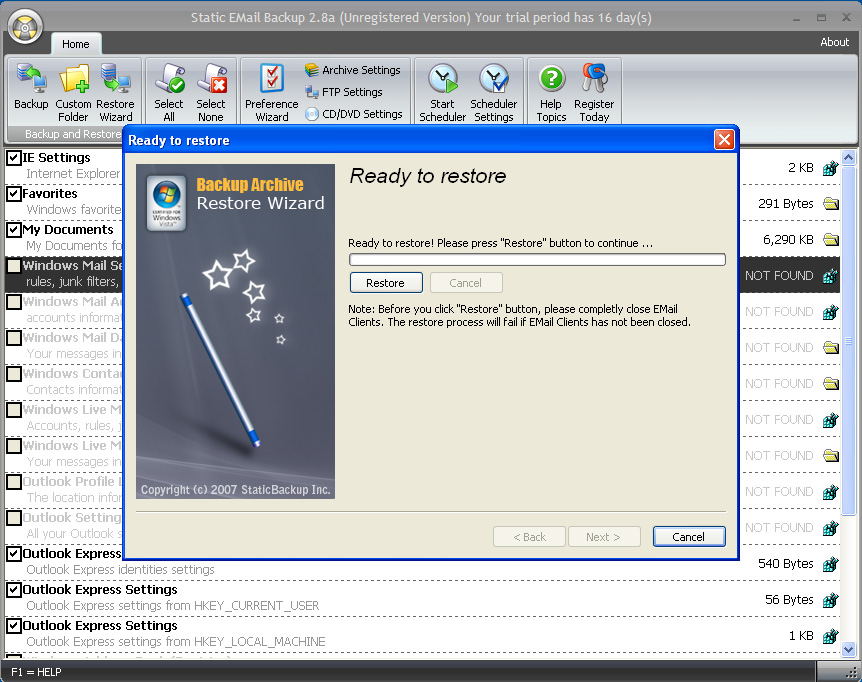862x682 pixels.
Task: Launch the Restore Wizard
Action: (116, 90)
